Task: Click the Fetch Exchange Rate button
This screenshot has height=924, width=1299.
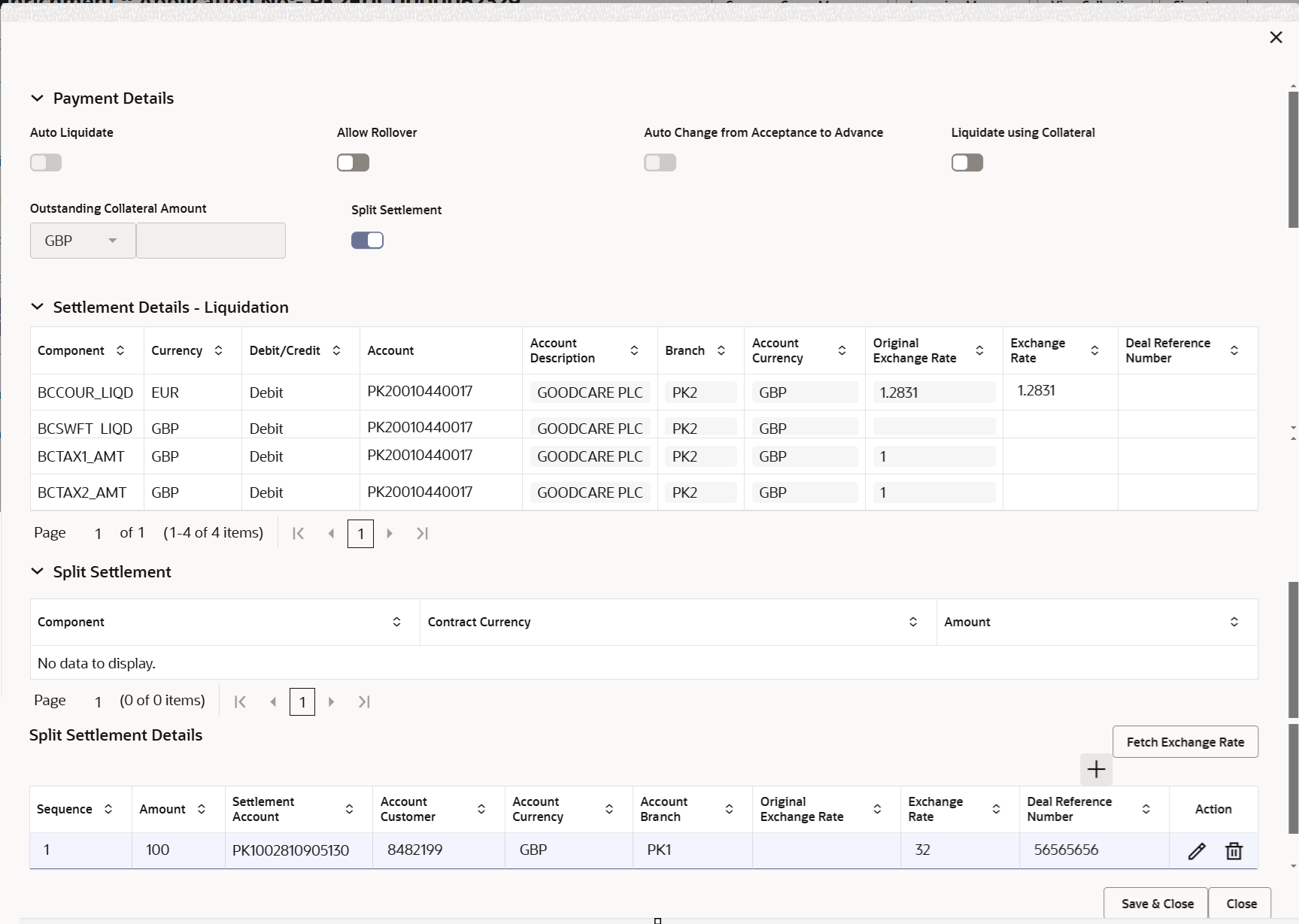Action: (x=1185, y=742)
